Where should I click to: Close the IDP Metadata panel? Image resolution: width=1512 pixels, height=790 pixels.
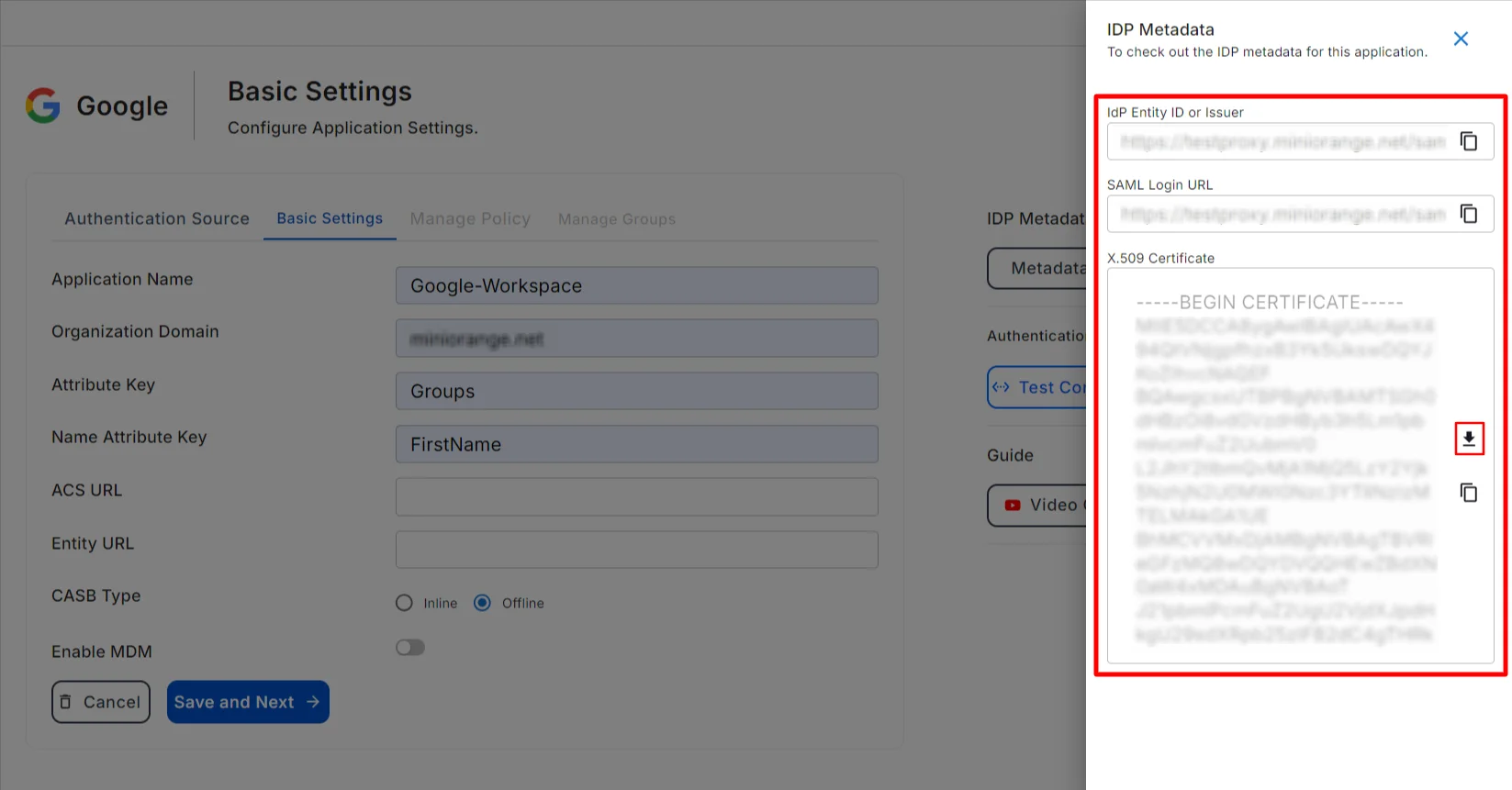pyautogui.click(x=1461, y=39)
